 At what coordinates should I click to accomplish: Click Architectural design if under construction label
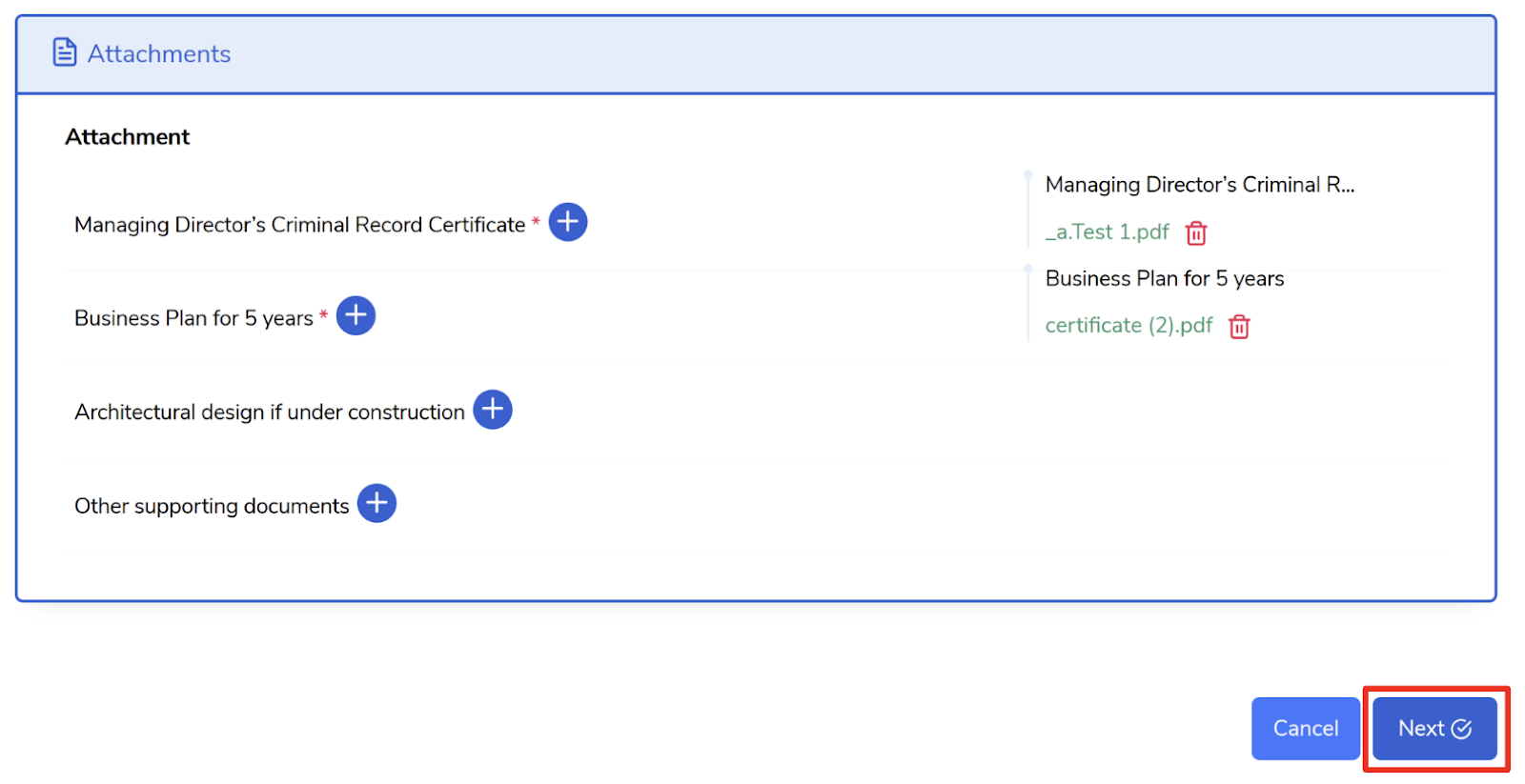pos(270,412)
